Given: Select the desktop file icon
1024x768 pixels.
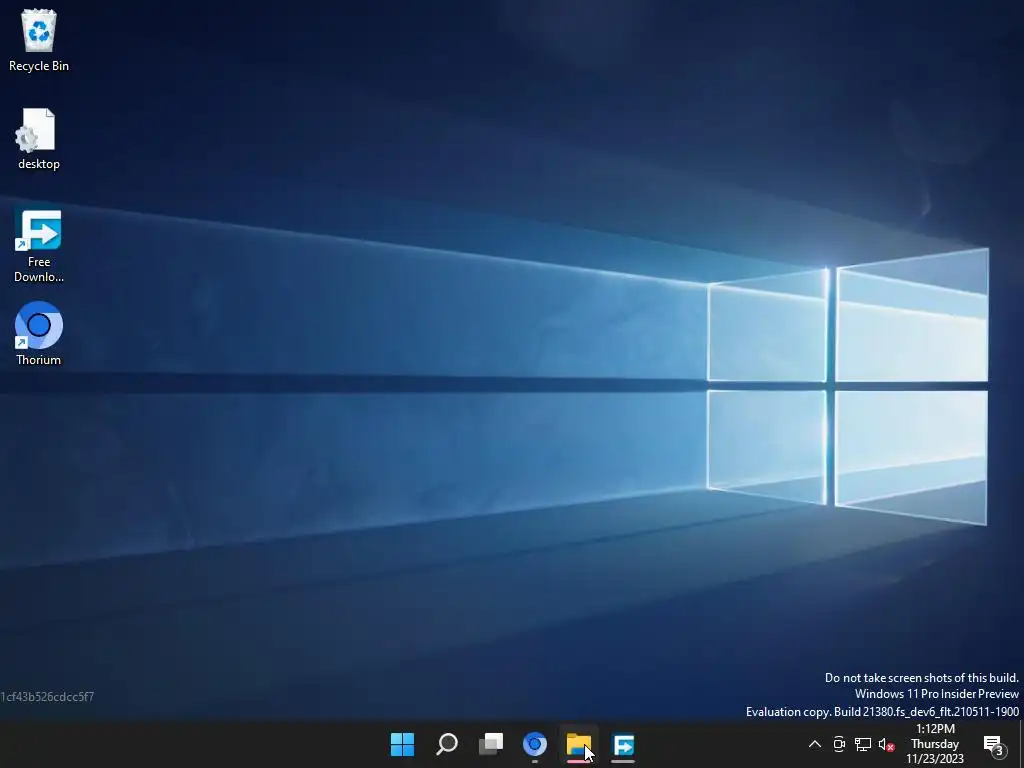Looking at the screenshot, I should pos(39,139).
